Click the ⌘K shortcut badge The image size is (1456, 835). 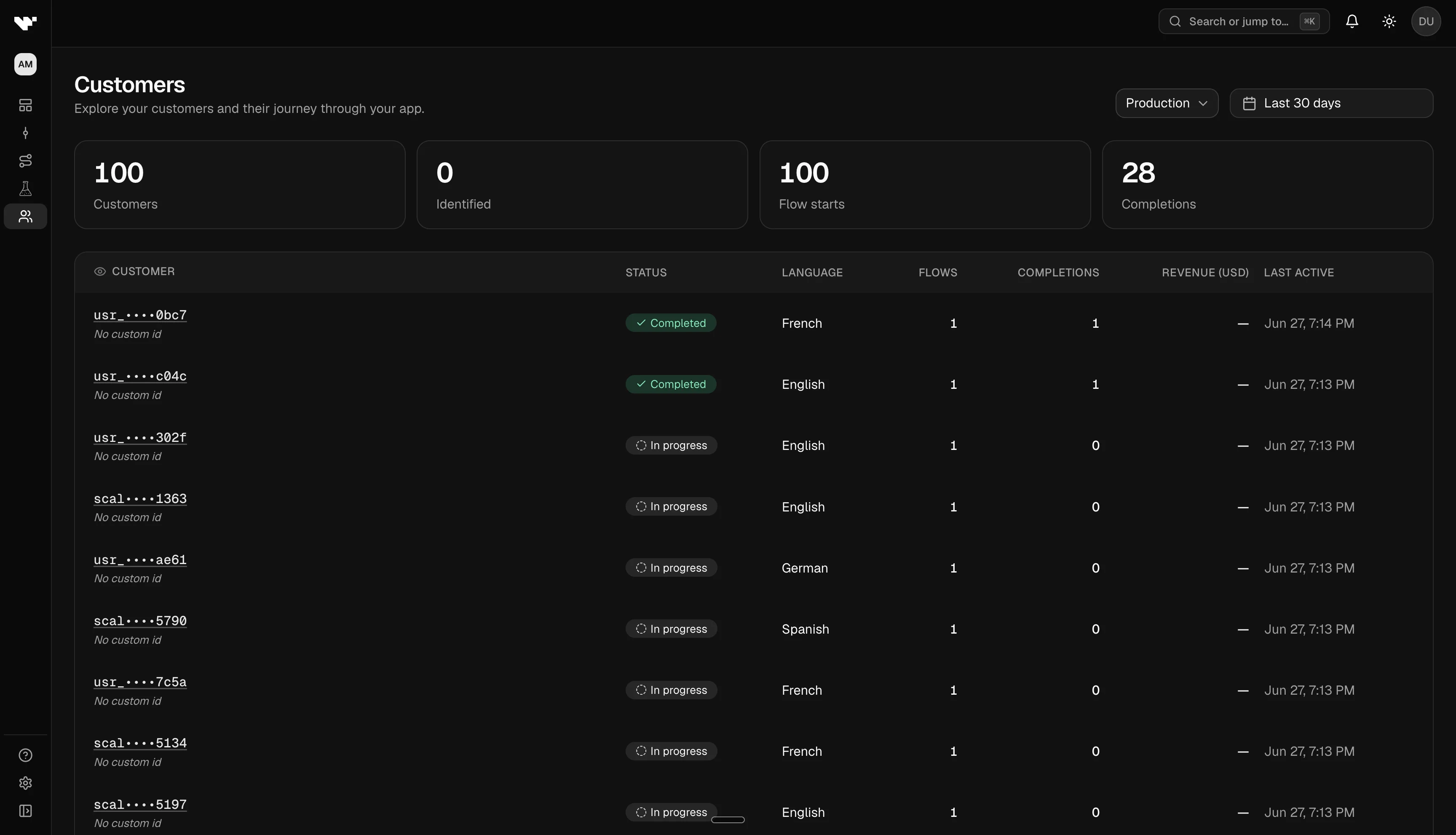pyautogui.click(x=1309, y=22)
